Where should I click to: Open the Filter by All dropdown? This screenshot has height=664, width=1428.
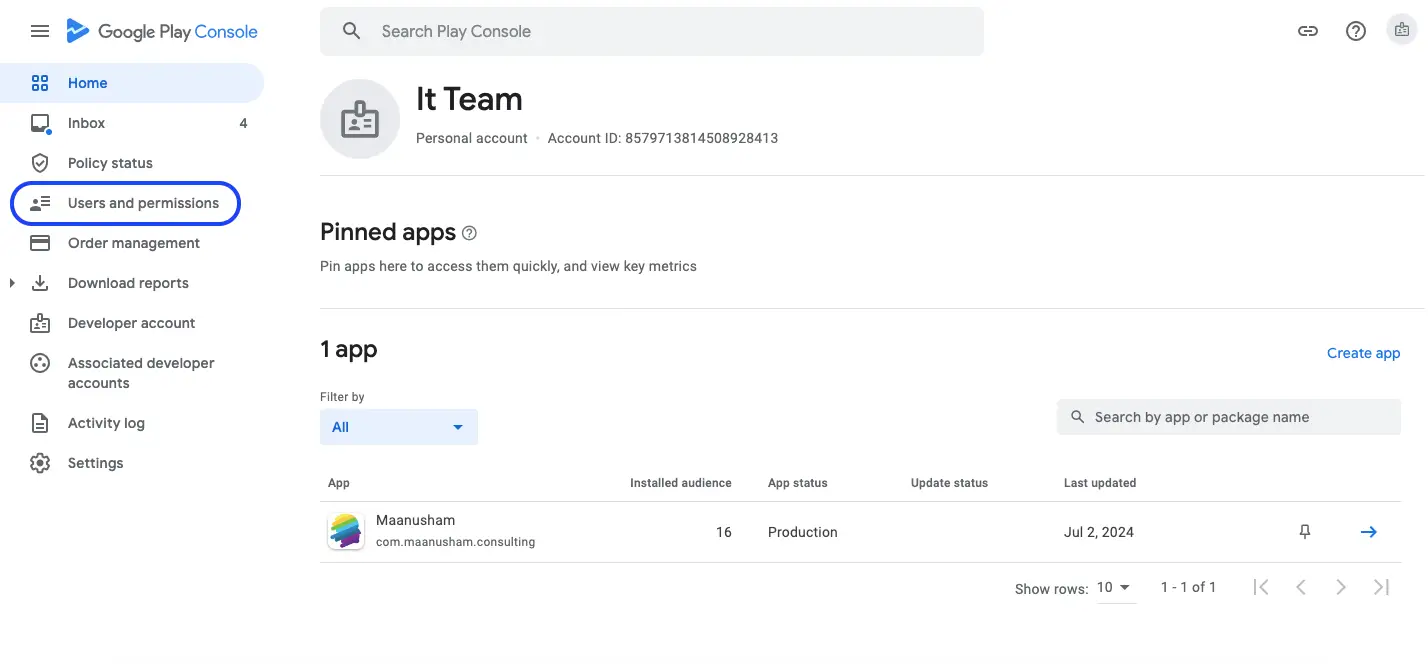399,427
